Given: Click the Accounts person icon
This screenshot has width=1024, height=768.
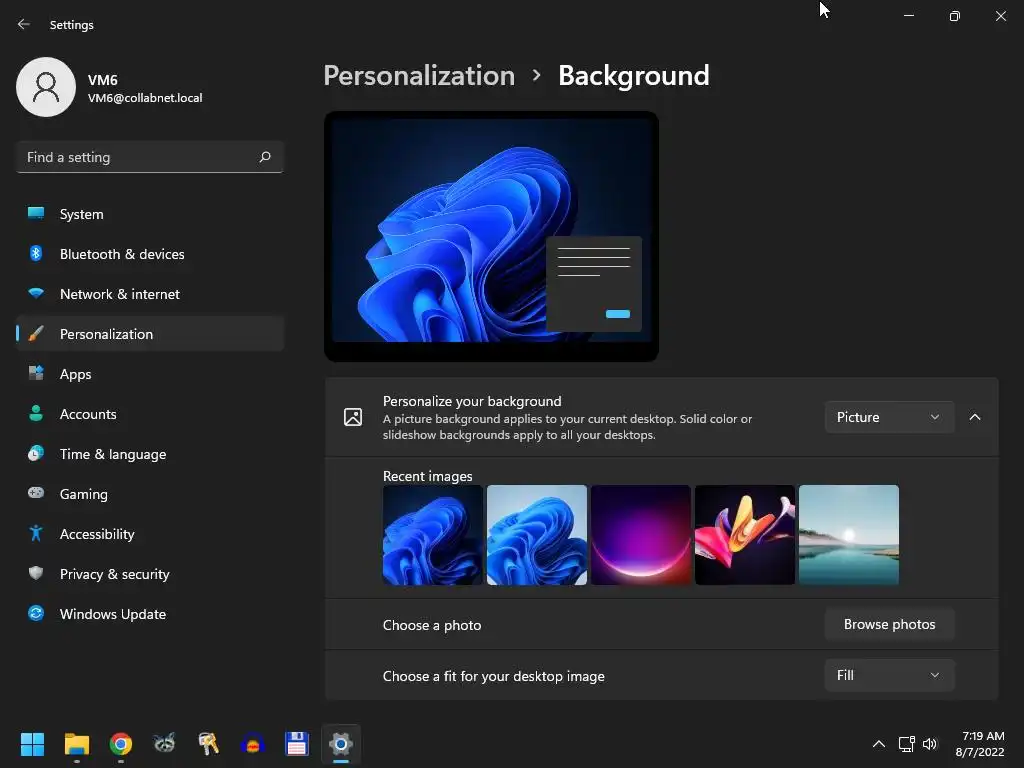Looking at the screenshot, I should (x=36, y=413).
